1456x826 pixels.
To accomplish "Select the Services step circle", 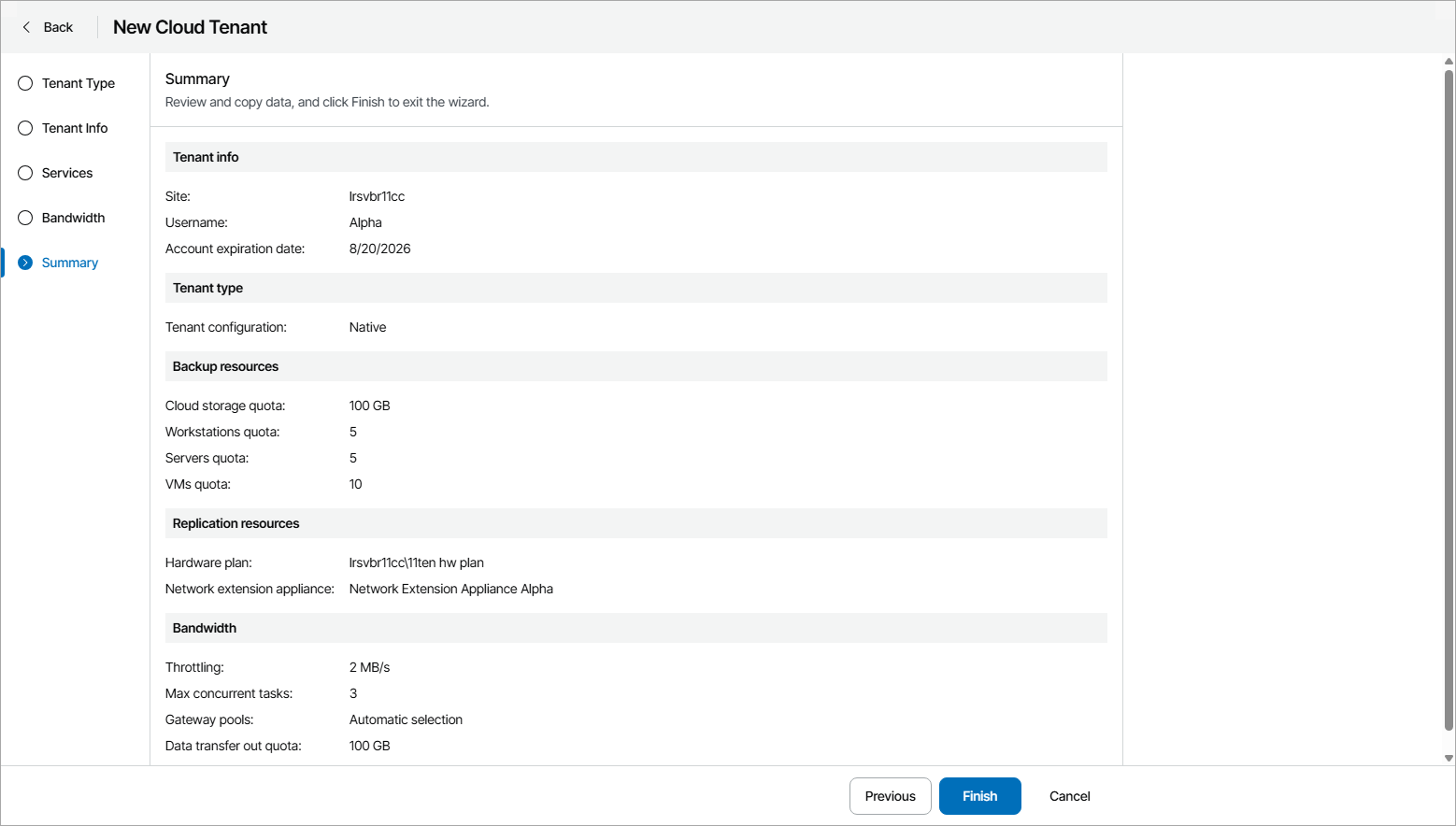I will tap(25, 173).
